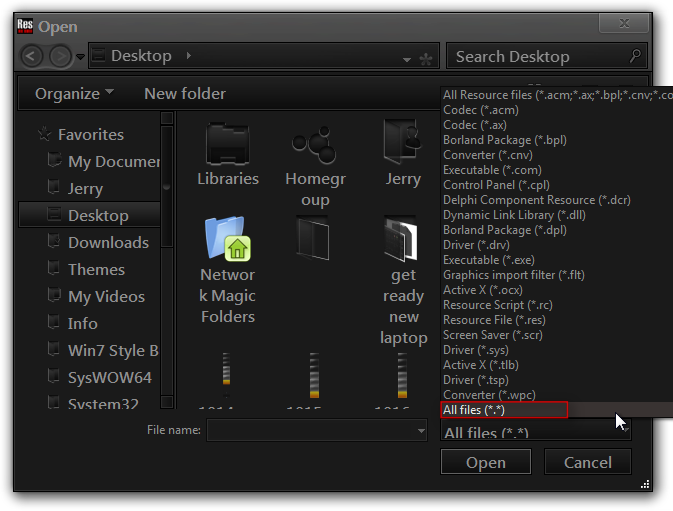This screenshot has width=673, height=511.
Task: Select My Documents in Favorites
Action: point(114,162)
